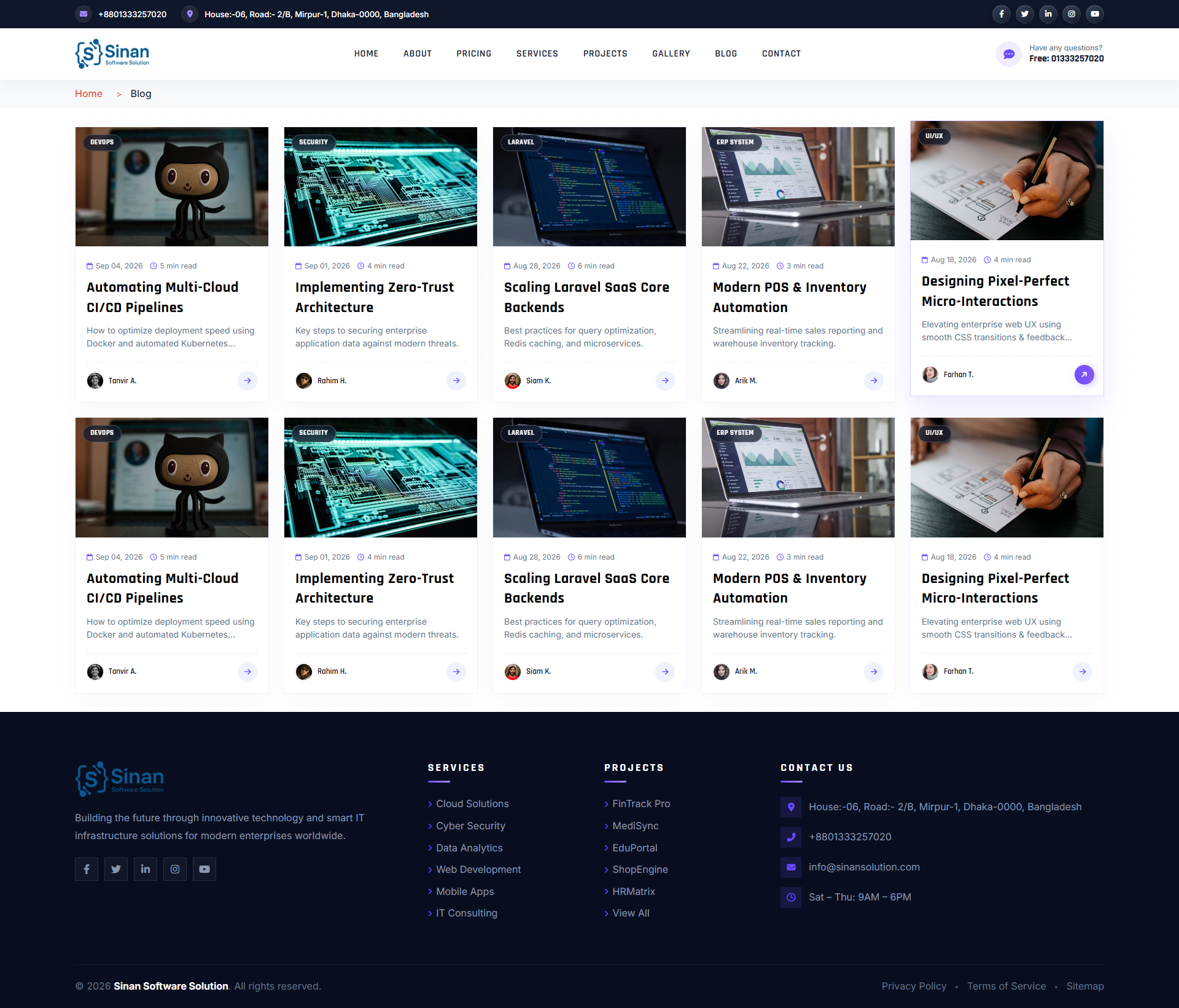1179x1008 pixels.
Task: Open the Facebook icon in top bar
Action: pyautogui.click(x=1001, y=14)
